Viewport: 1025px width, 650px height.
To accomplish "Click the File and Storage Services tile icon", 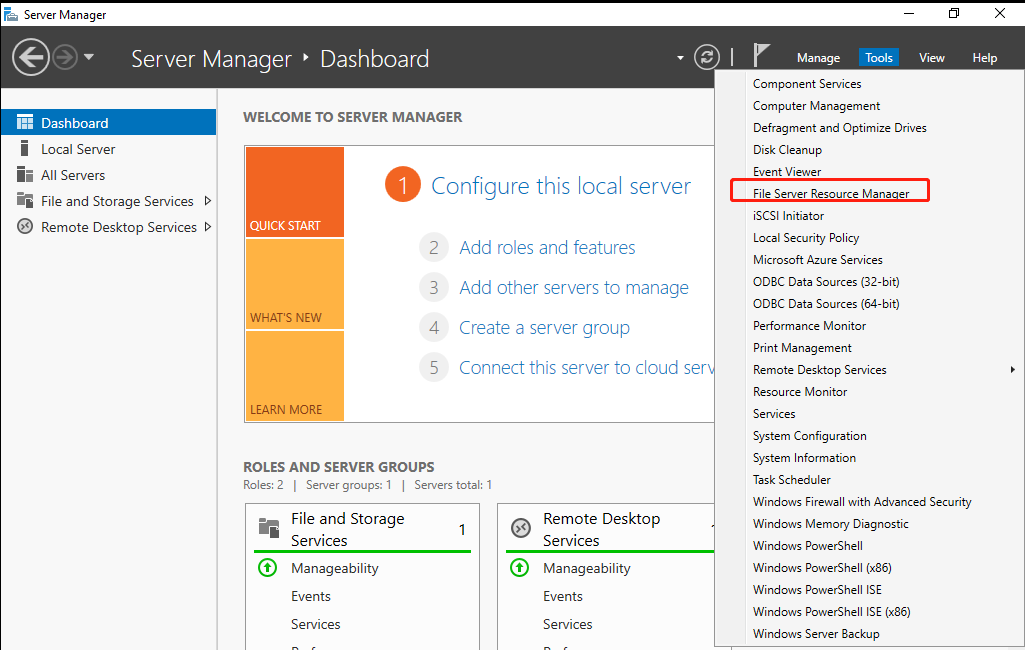I will coord(268,528).
